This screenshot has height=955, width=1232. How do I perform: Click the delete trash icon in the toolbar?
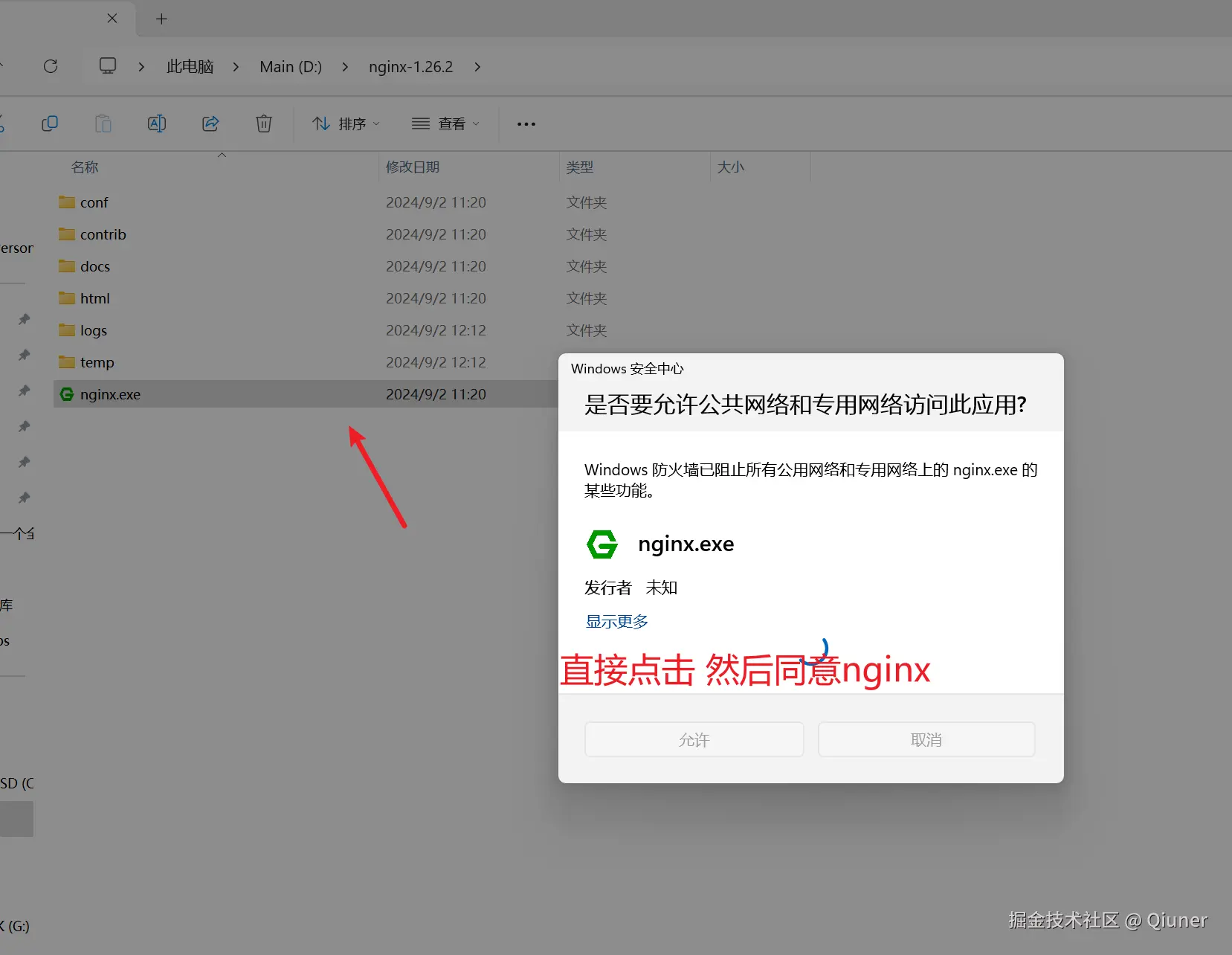pyautogui.click(x=264, y=123)
